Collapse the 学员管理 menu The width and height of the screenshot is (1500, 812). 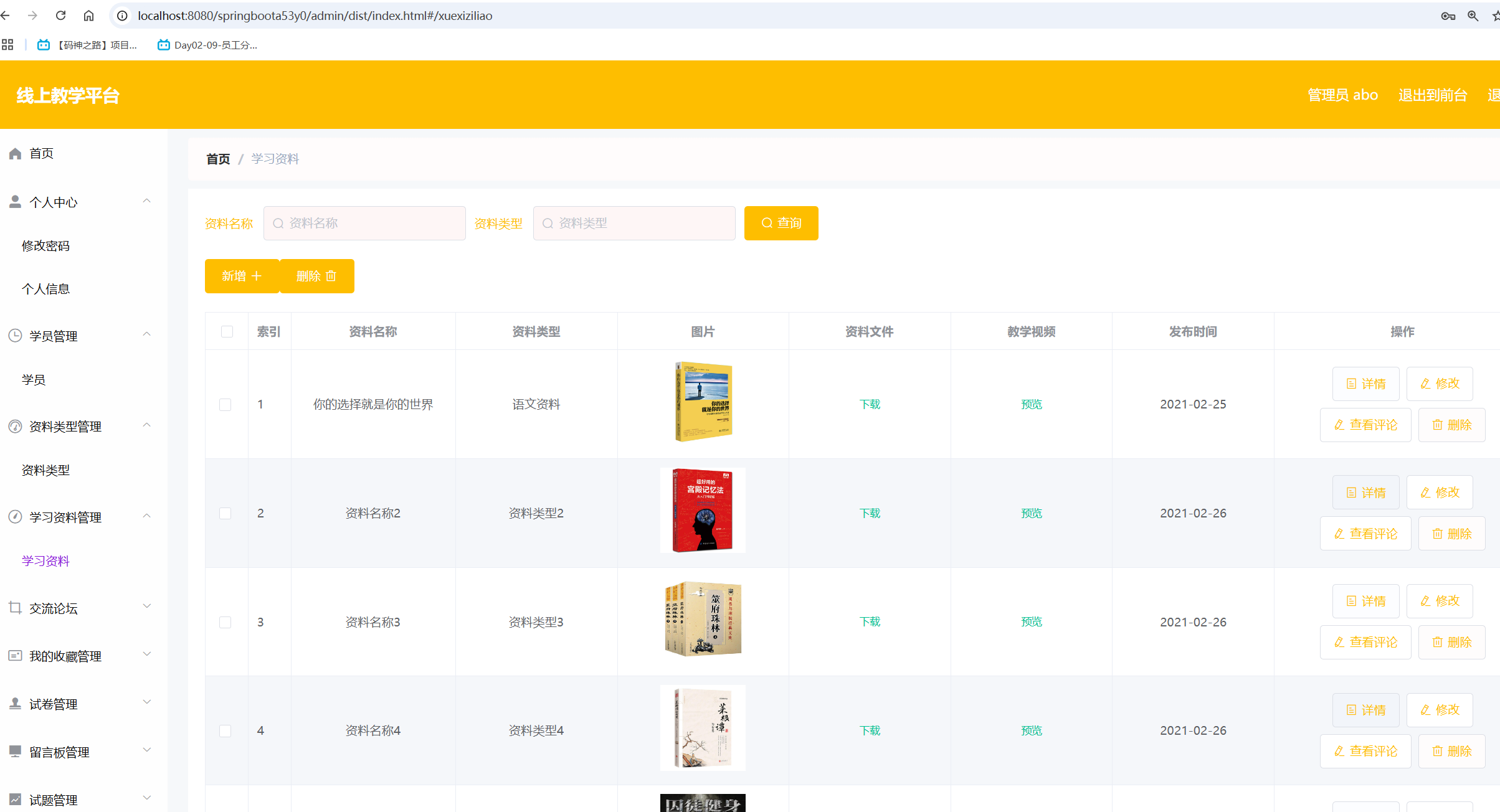click(x=83, y=336)
